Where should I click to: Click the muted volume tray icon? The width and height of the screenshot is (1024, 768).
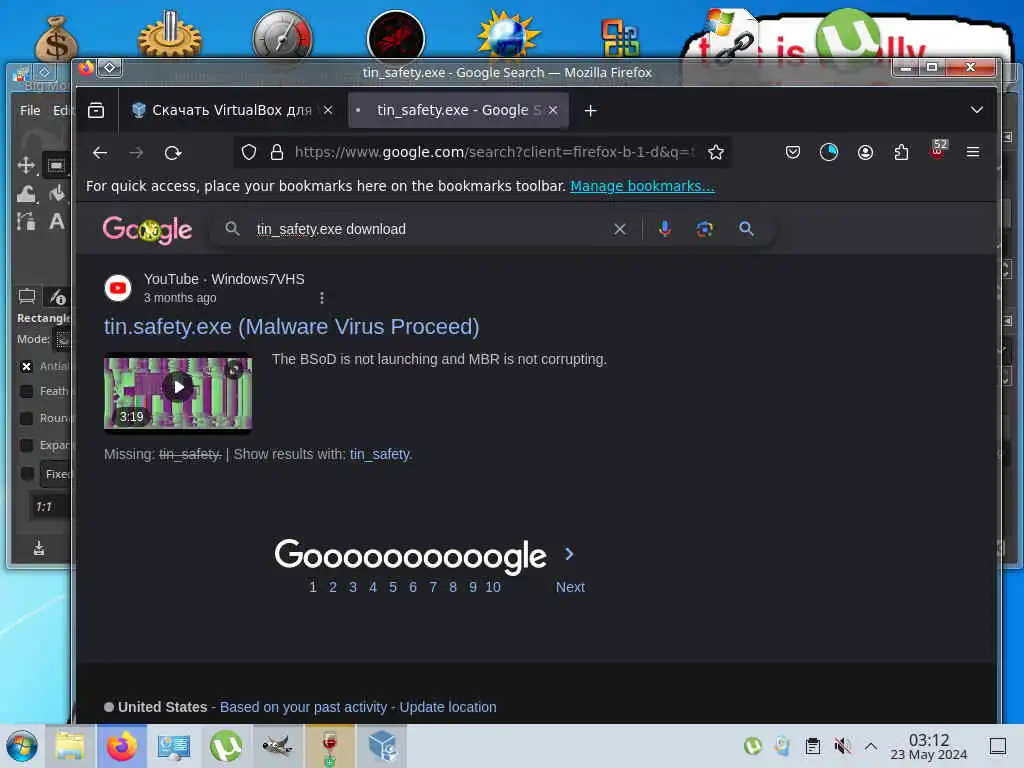[842, 746]
